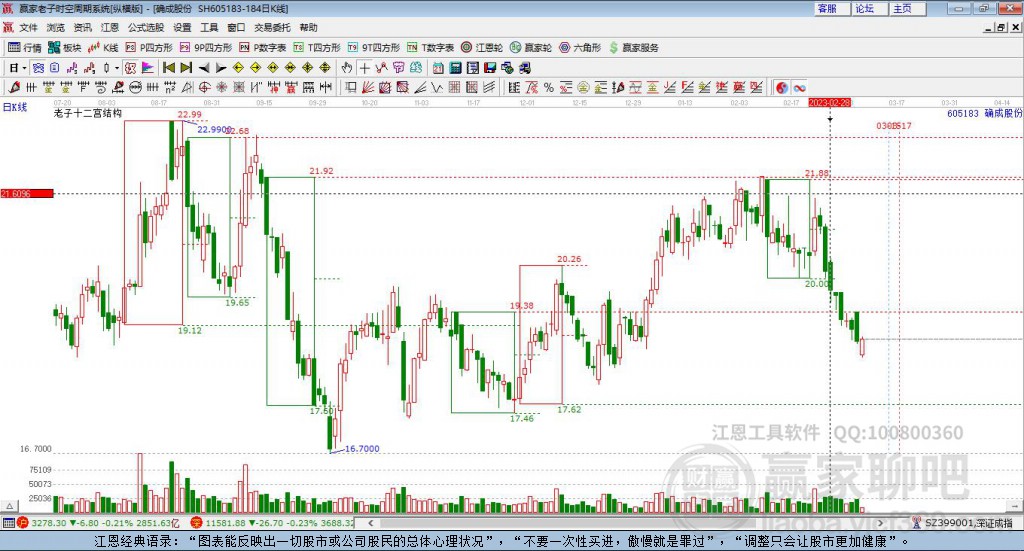
Task: Click the yin-yang taiji icon
Action: tap(781, 87)
